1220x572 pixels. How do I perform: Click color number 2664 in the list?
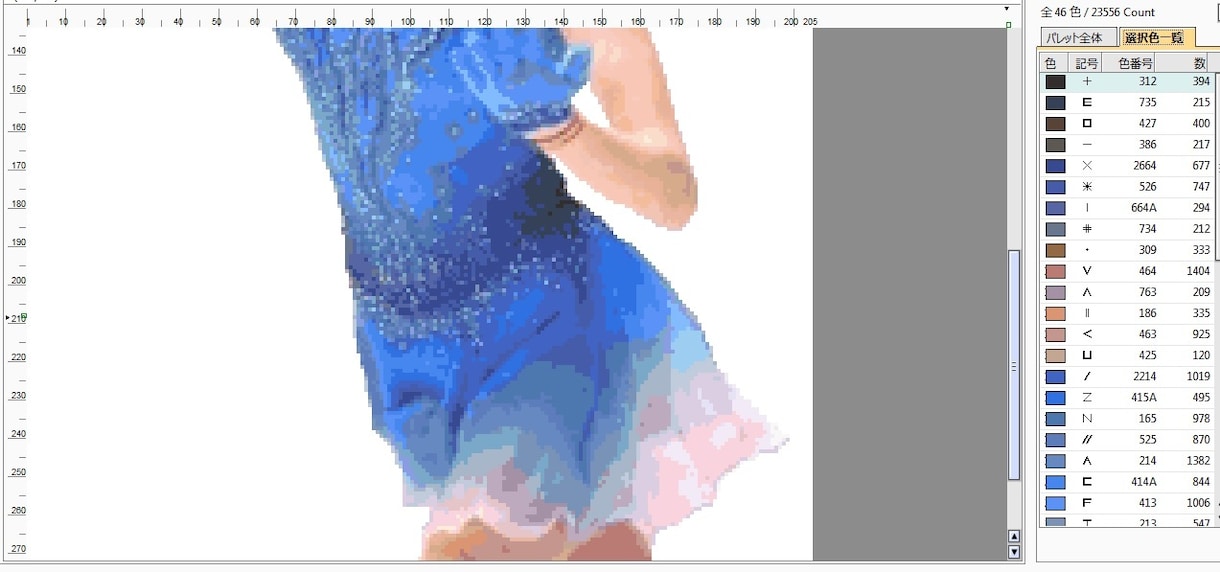point(1145,166)
